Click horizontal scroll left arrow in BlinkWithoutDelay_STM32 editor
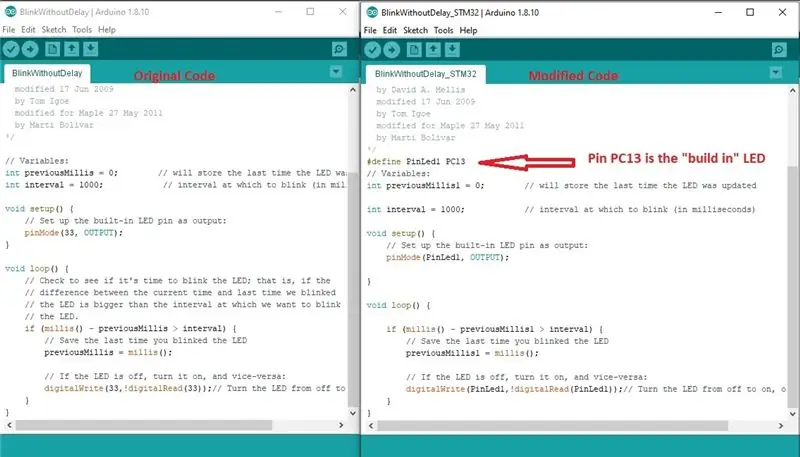 [x=371, y=425]
